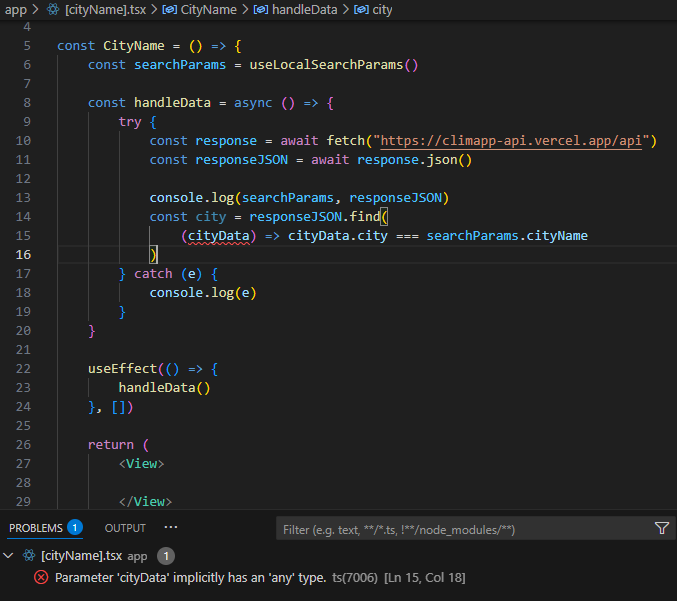
Task: Click the symbol icon before handleData breadcrumb
Action: (x=261, y=9)
